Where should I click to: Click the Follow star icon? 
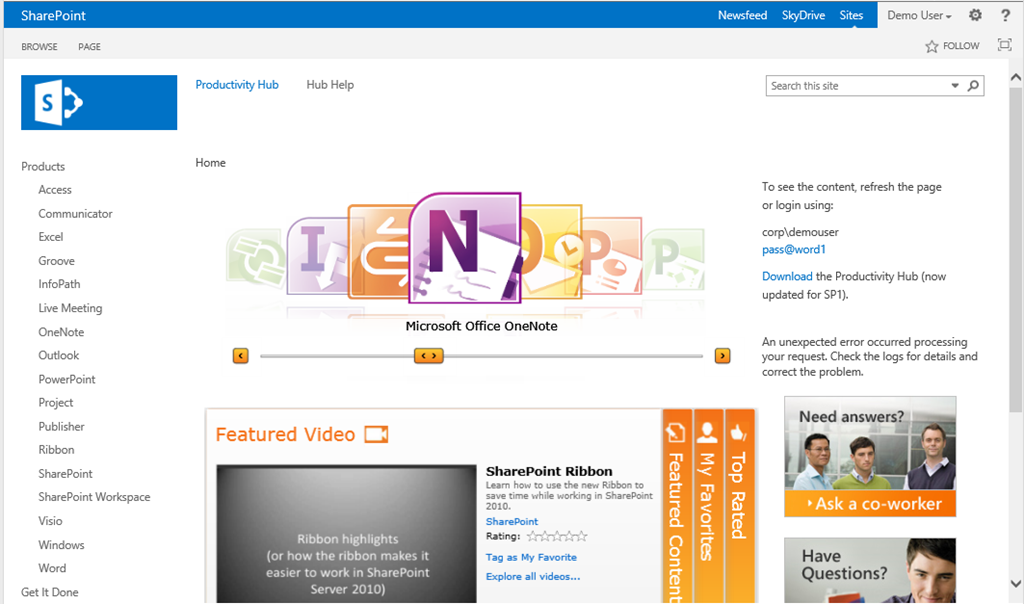[932, 46]
